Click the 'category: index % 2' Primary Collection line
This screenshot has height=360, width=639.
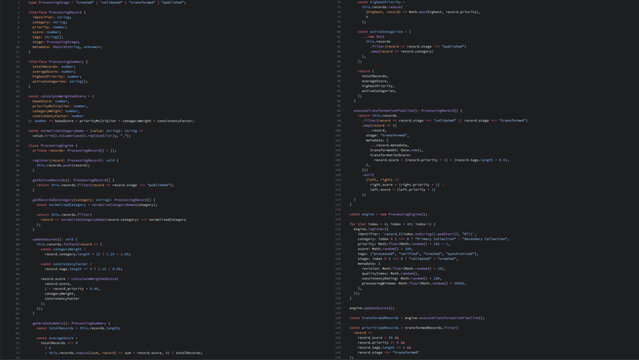click(x=434, y=239)
